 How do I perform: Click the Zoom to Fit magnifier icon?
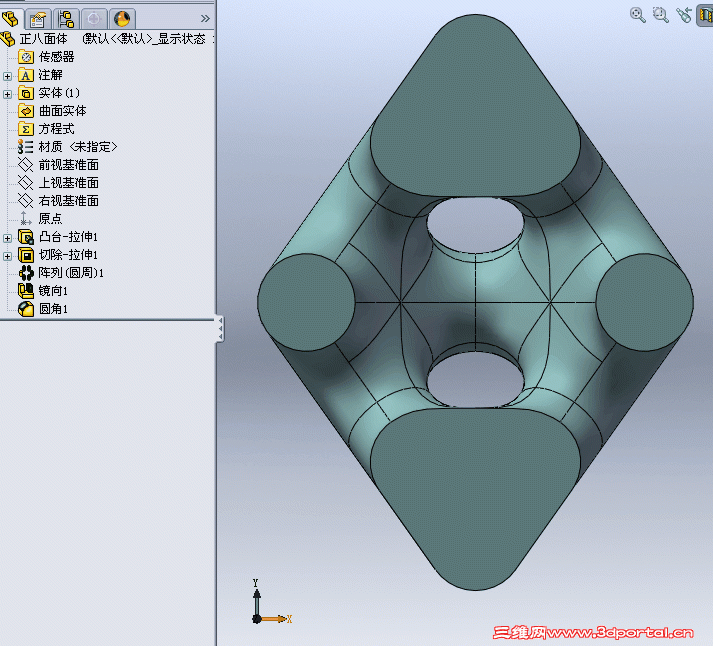[638, 15]
